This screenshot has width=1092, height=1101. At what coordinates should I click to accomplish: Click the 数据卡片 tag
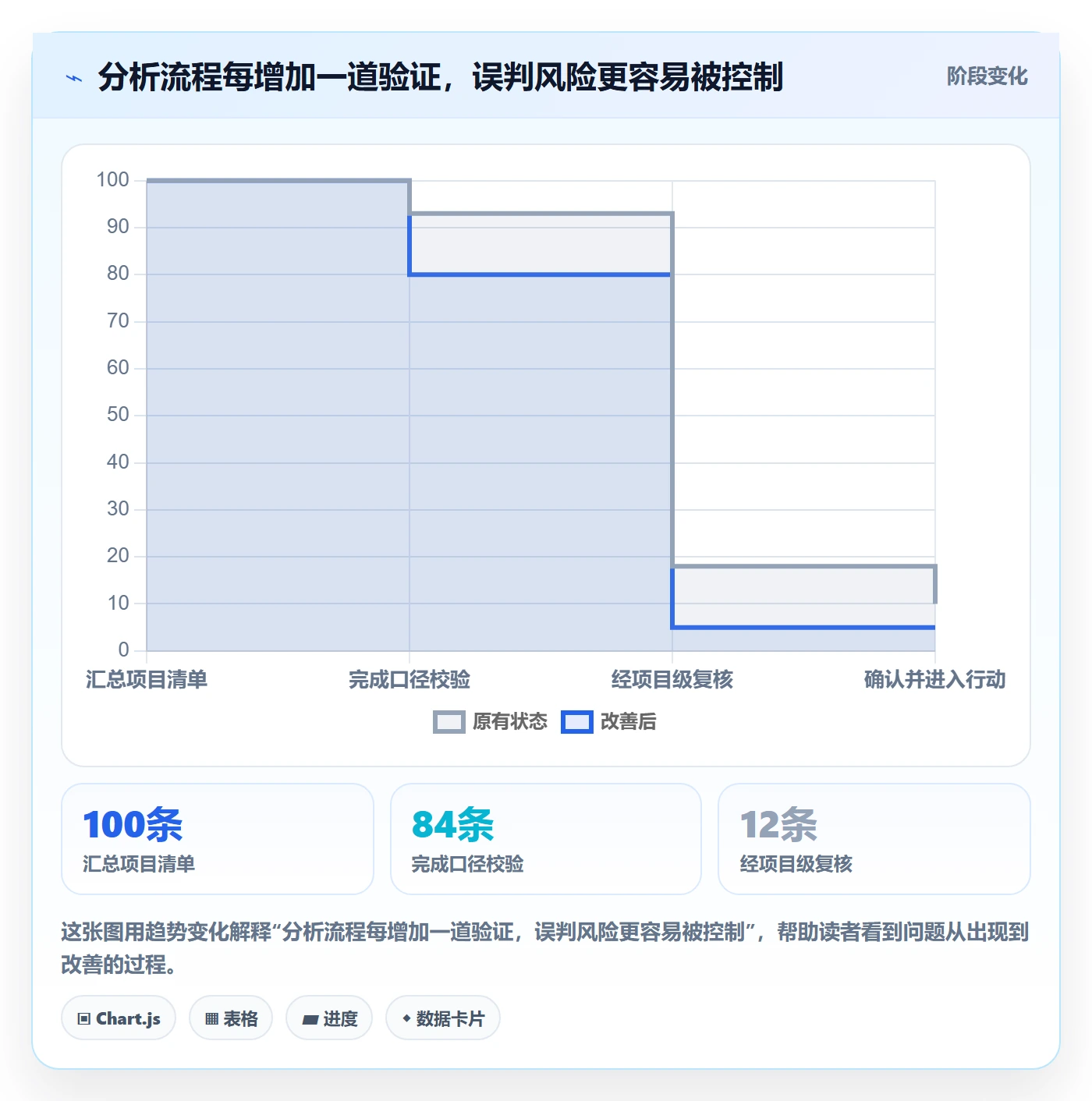click(x=443, y=1018)
